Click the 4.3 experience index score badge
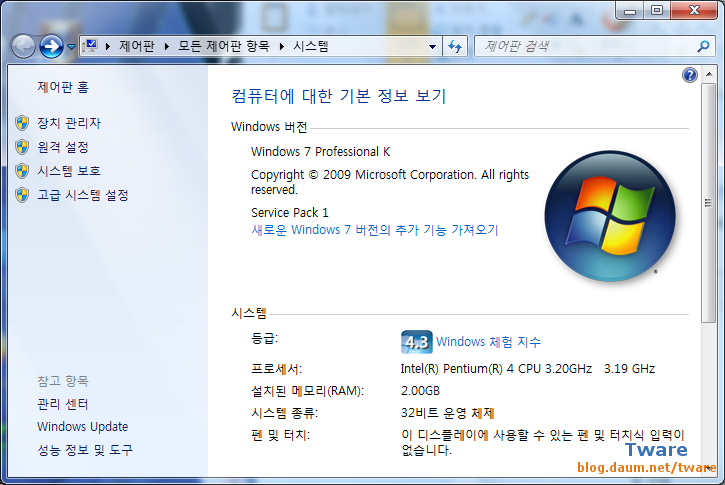This screenshot has width=725, height=485. click(417, 342)
